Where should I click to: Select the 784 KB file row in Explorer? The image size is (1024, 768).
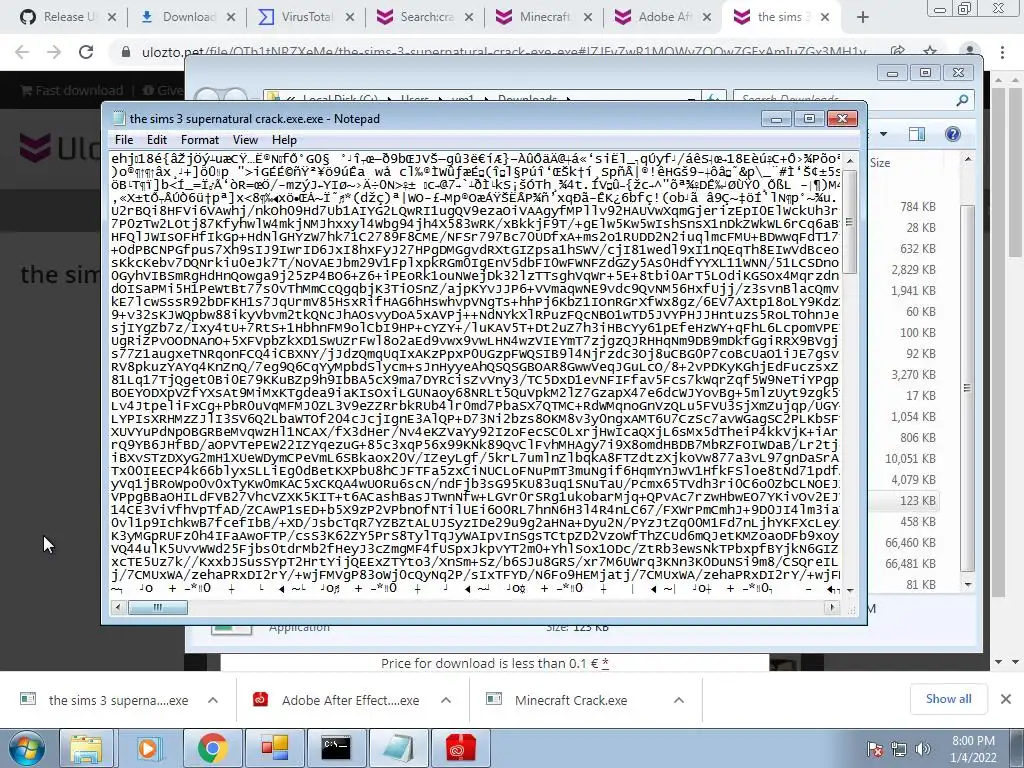[x=904, y=206]
